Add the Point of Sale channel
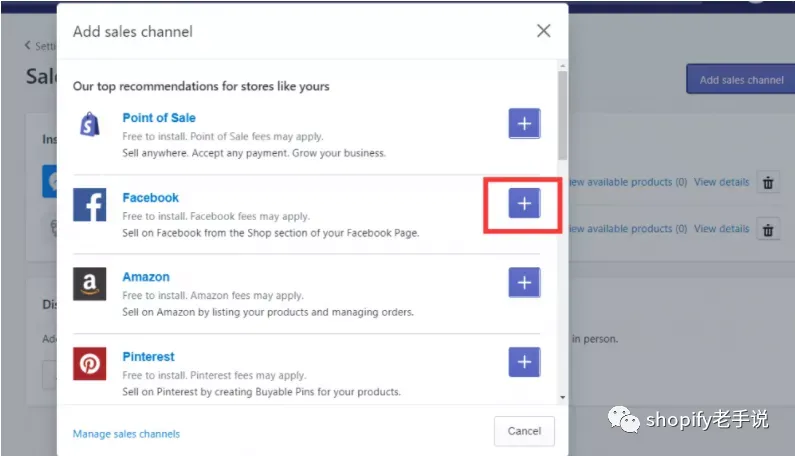 coord(524,123)
